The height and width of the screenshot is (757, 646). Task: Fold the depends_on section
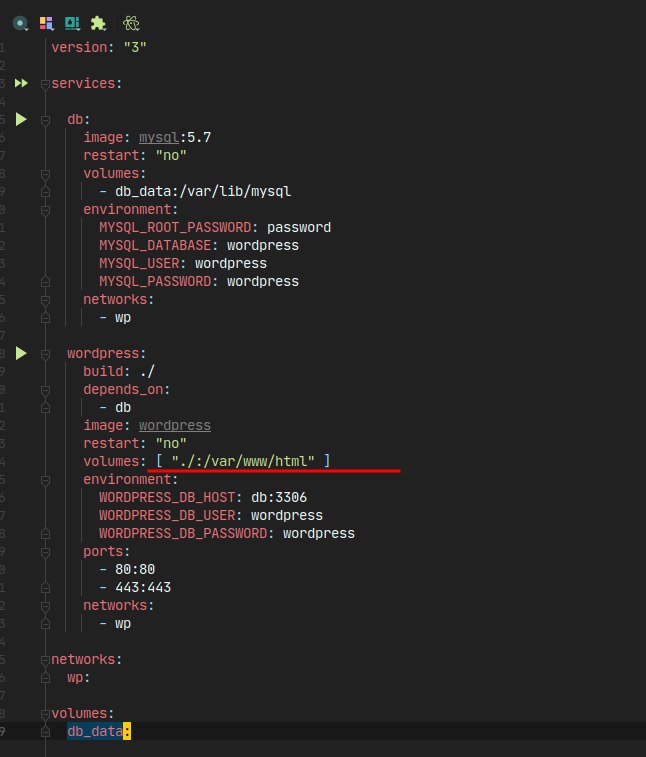tap(45, 390)
